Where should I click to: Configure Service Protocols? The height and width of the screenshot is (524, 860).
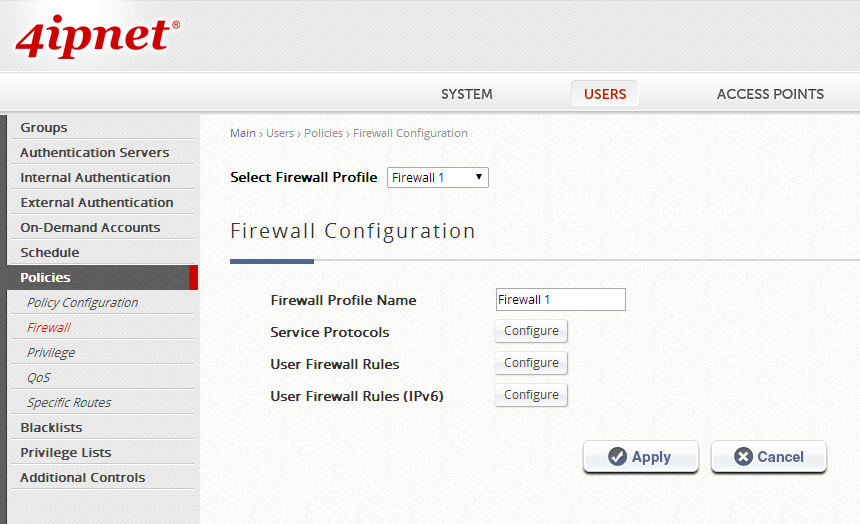pos(531,331)
